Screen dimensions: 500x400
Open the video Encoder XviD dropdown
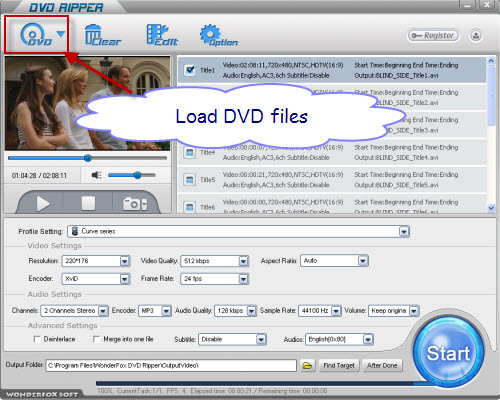tap(124, 279)
